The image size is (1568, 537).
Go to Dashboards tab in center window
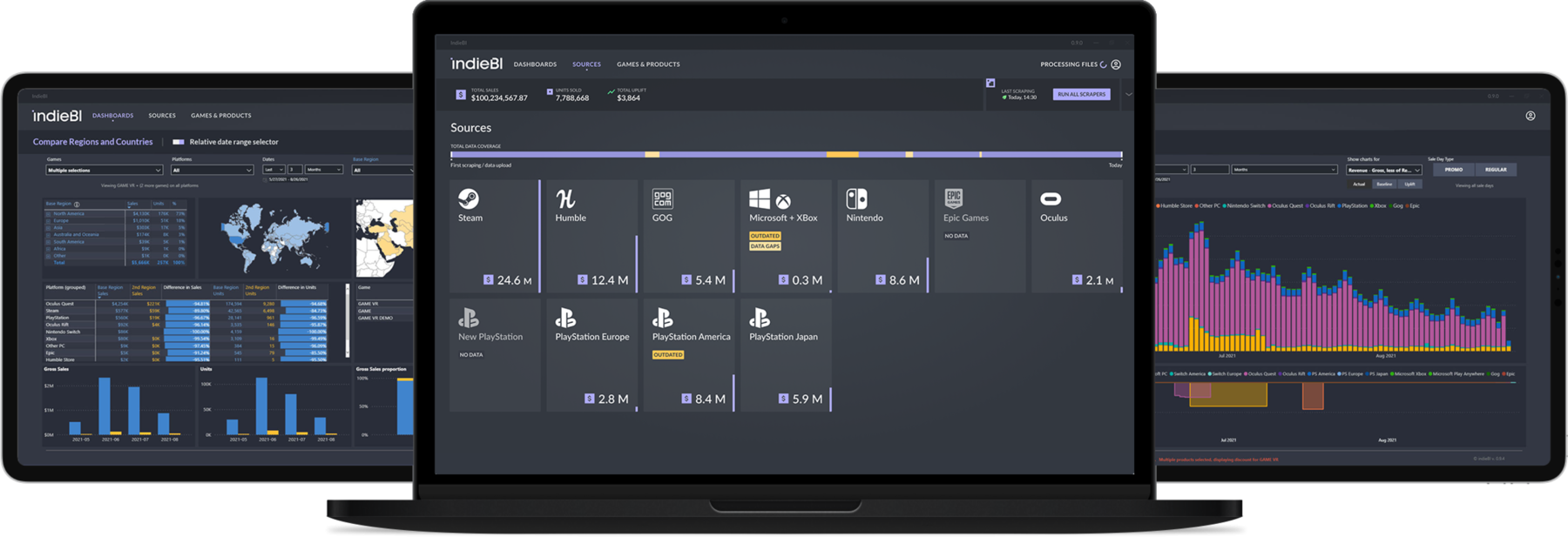coord(535,64)
